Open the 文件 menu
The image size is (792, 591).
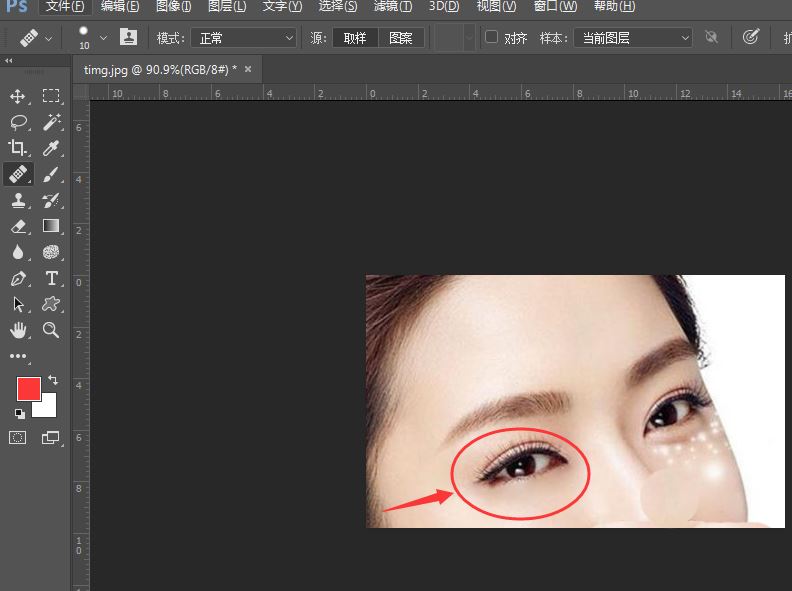[x=65, y=7]
